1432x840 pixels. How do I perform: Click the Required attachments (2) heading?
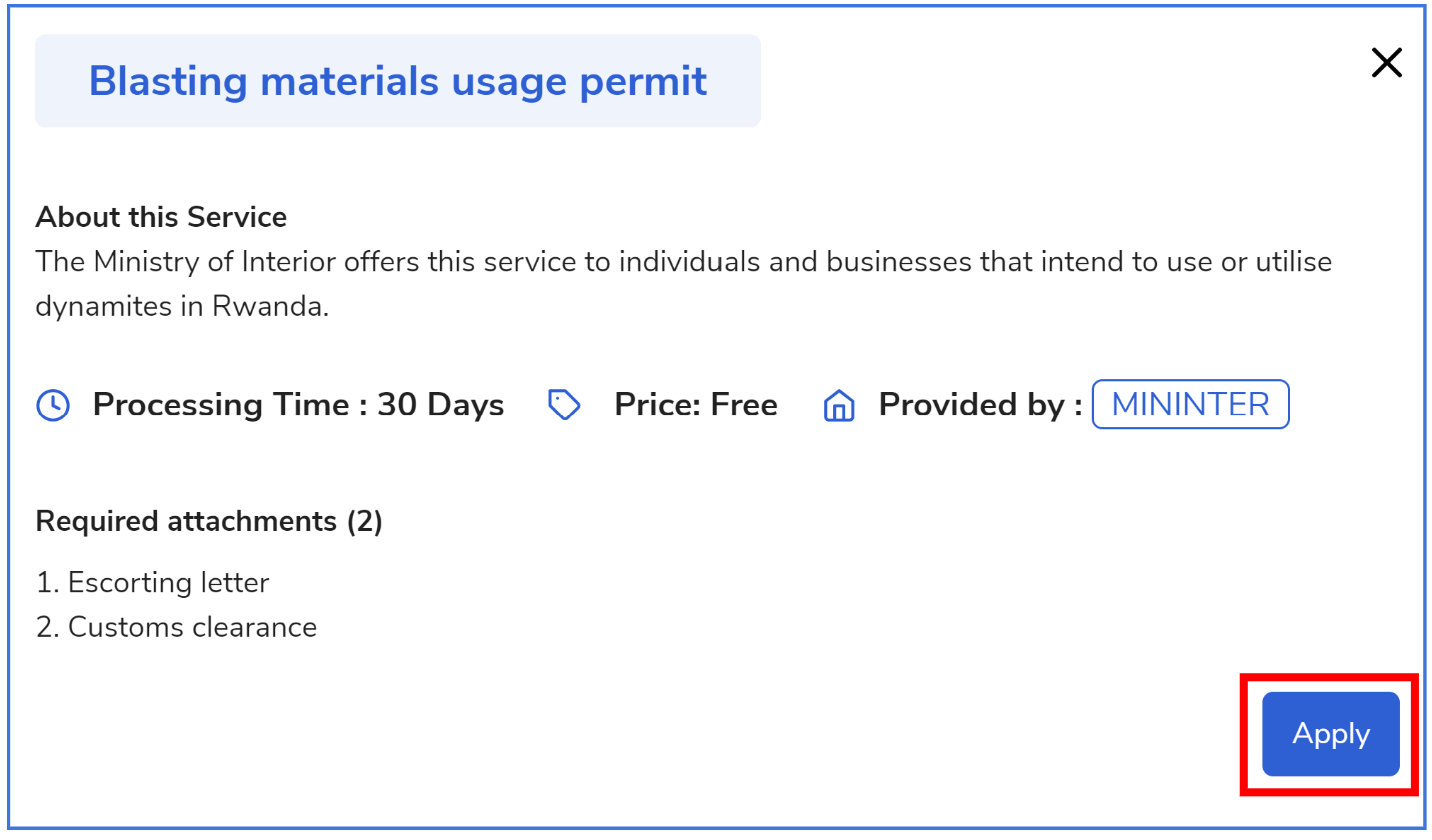[x=209, y=521]
